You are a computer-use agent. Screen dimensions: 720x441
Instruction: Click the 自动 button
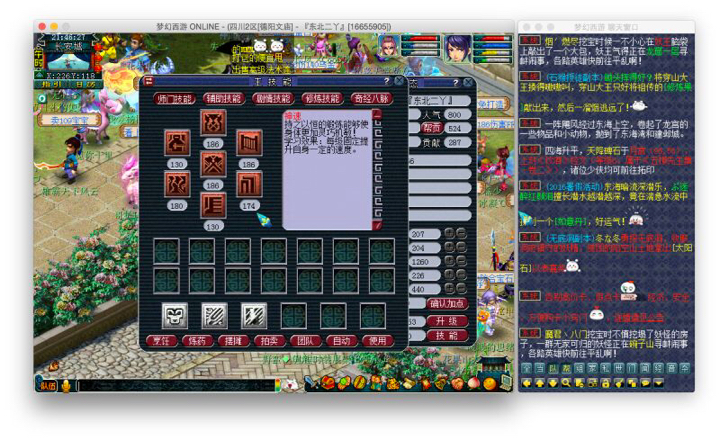(x=341, y=340)
